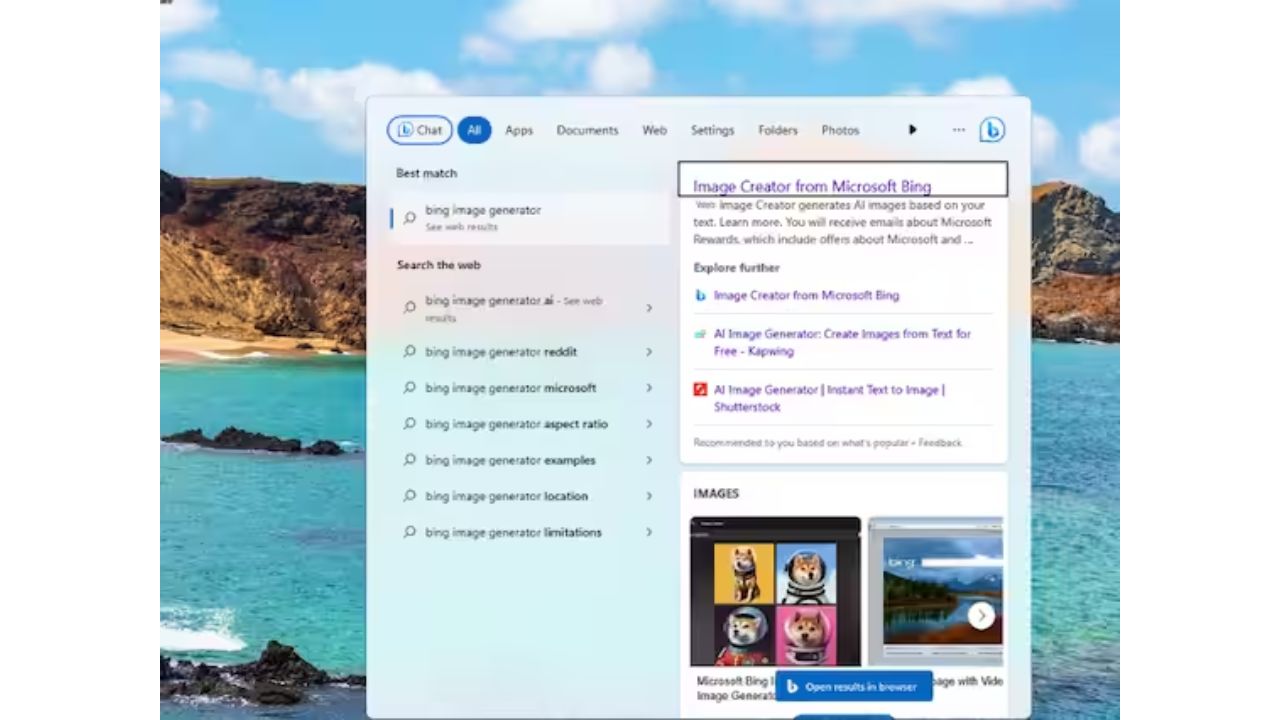Select best match 'bing image generator'
Viewport: 1280px width, 720px height.
pos(529,218)
